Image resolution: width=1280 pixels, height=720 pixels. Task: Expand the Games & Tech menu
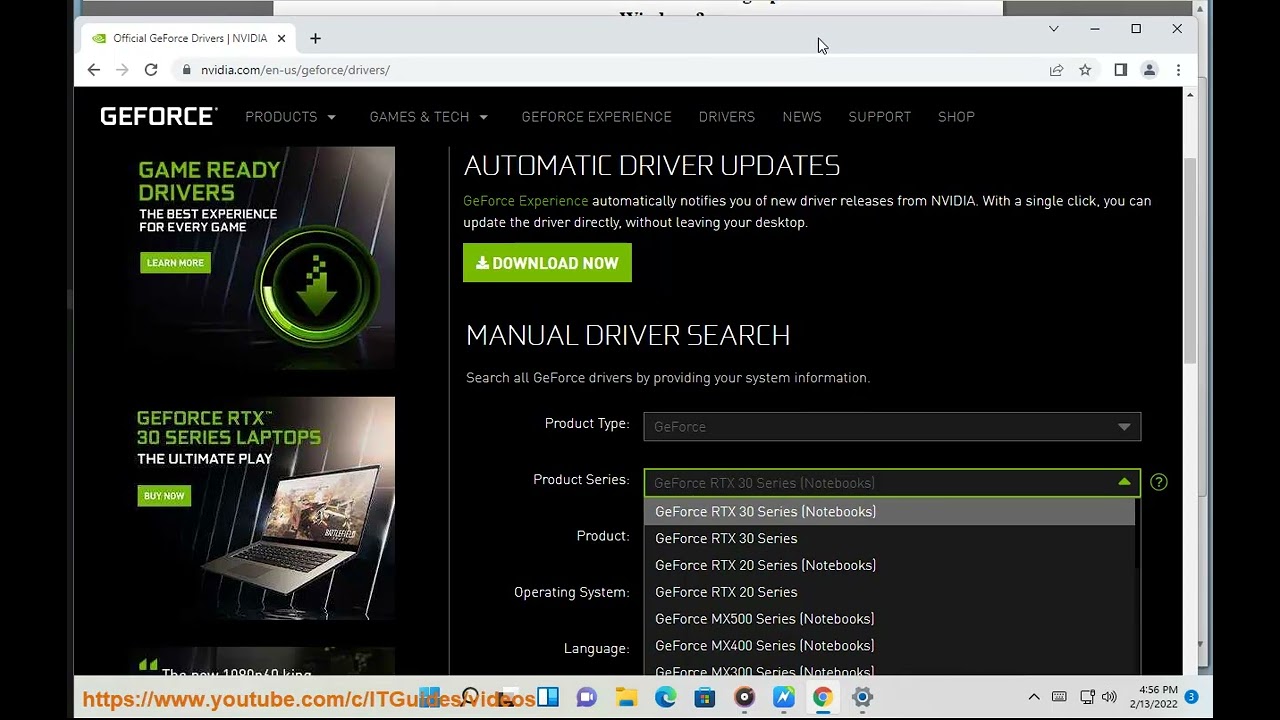coord(429,117)
